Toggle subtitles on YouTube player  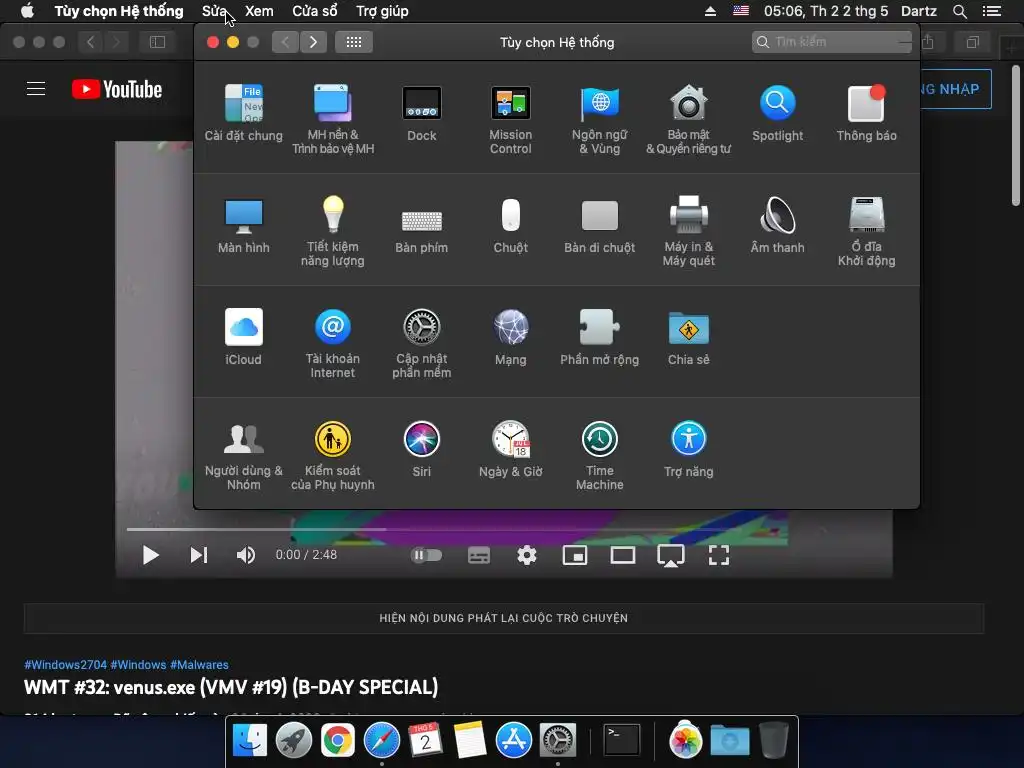pyautogui.click(x=479, y=555)
